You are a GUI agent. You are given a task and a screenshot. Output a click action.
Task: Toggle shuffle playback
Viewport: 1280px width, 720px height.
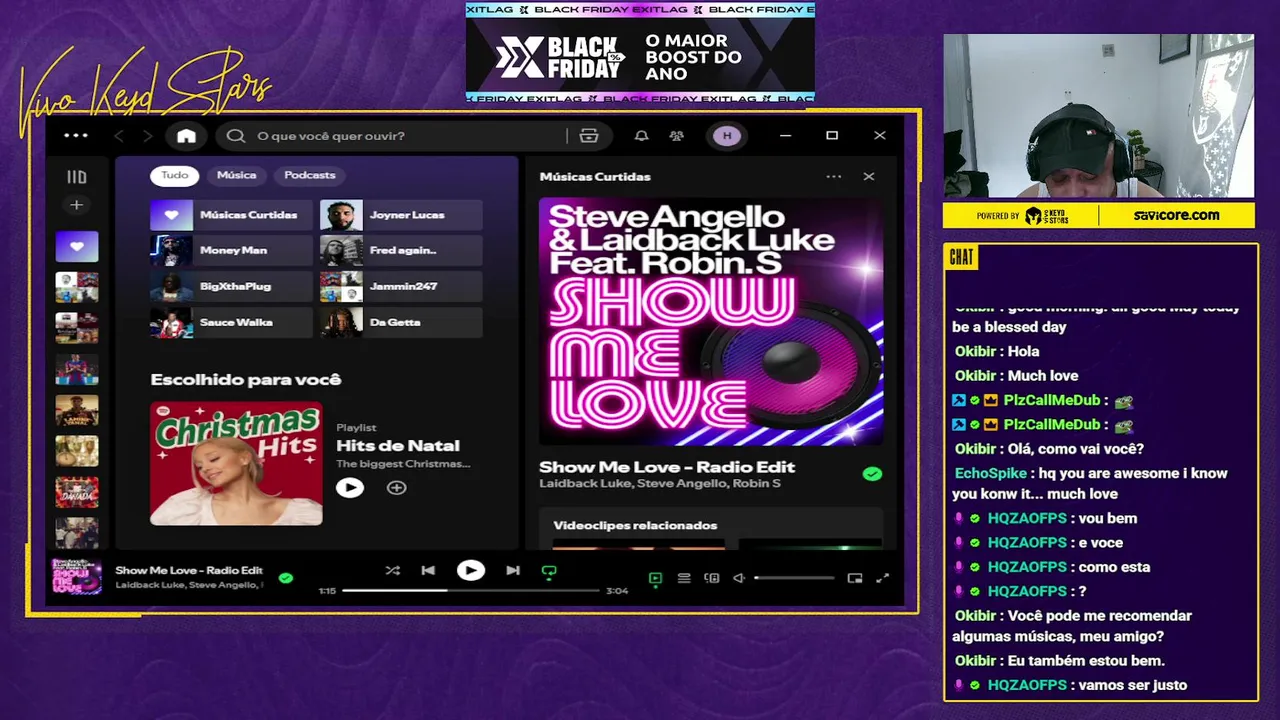tap(392, 571)
